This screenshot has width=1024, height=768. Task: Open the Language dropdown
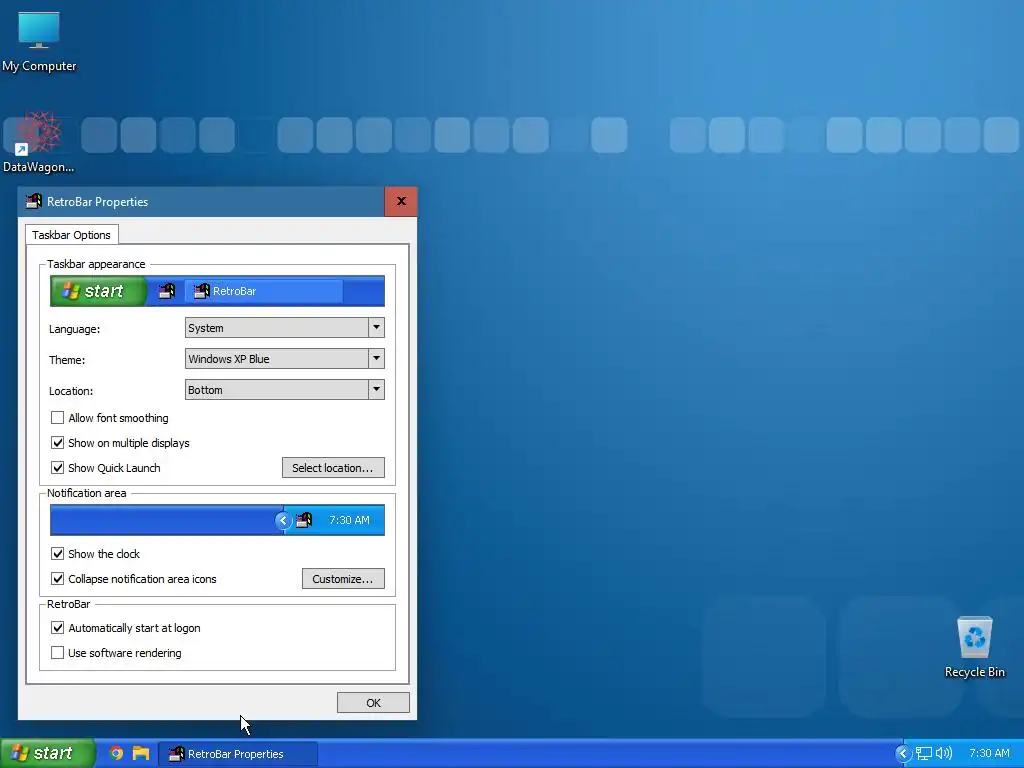point(285,328)
